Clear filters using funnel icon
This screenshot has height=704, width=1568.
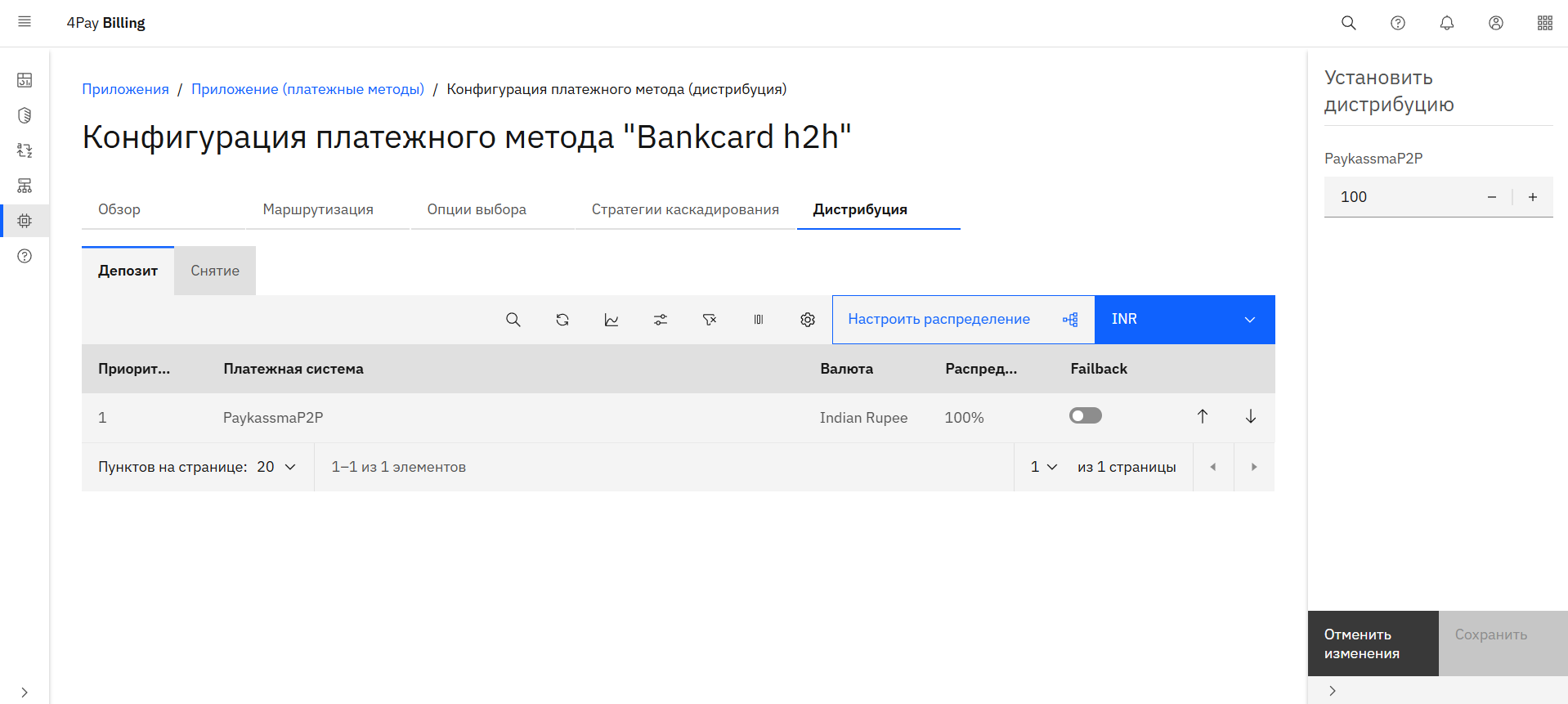[710, 320]
